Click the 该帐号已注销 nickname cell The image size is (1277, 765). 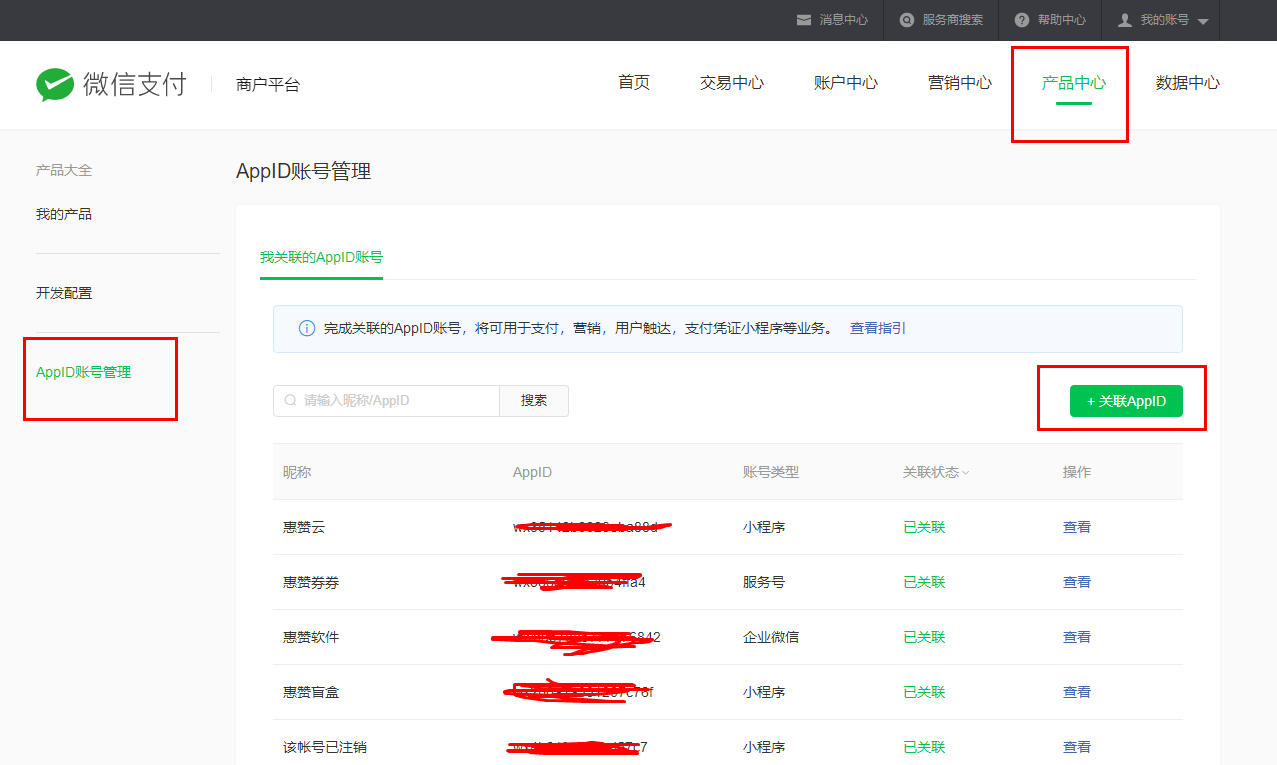(x=325, y=747)
